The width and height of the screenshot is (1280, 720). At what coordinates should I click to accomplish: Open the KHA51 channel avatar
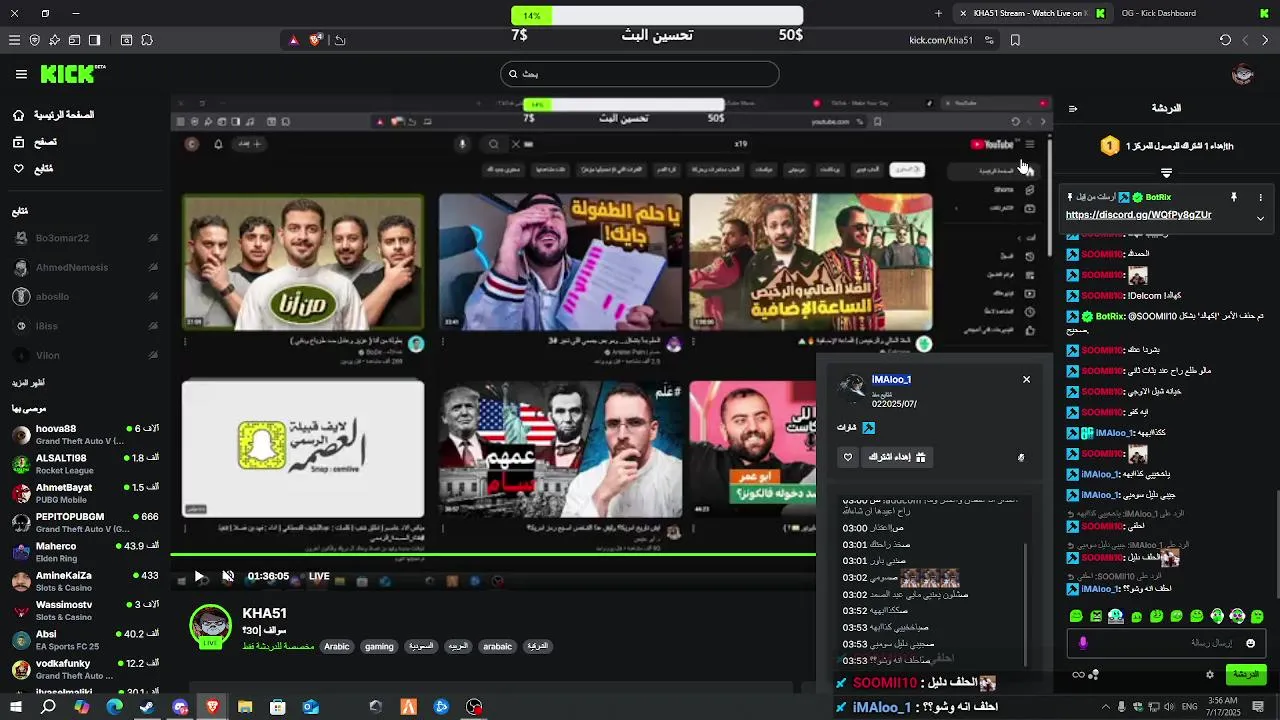click(210, 626)
